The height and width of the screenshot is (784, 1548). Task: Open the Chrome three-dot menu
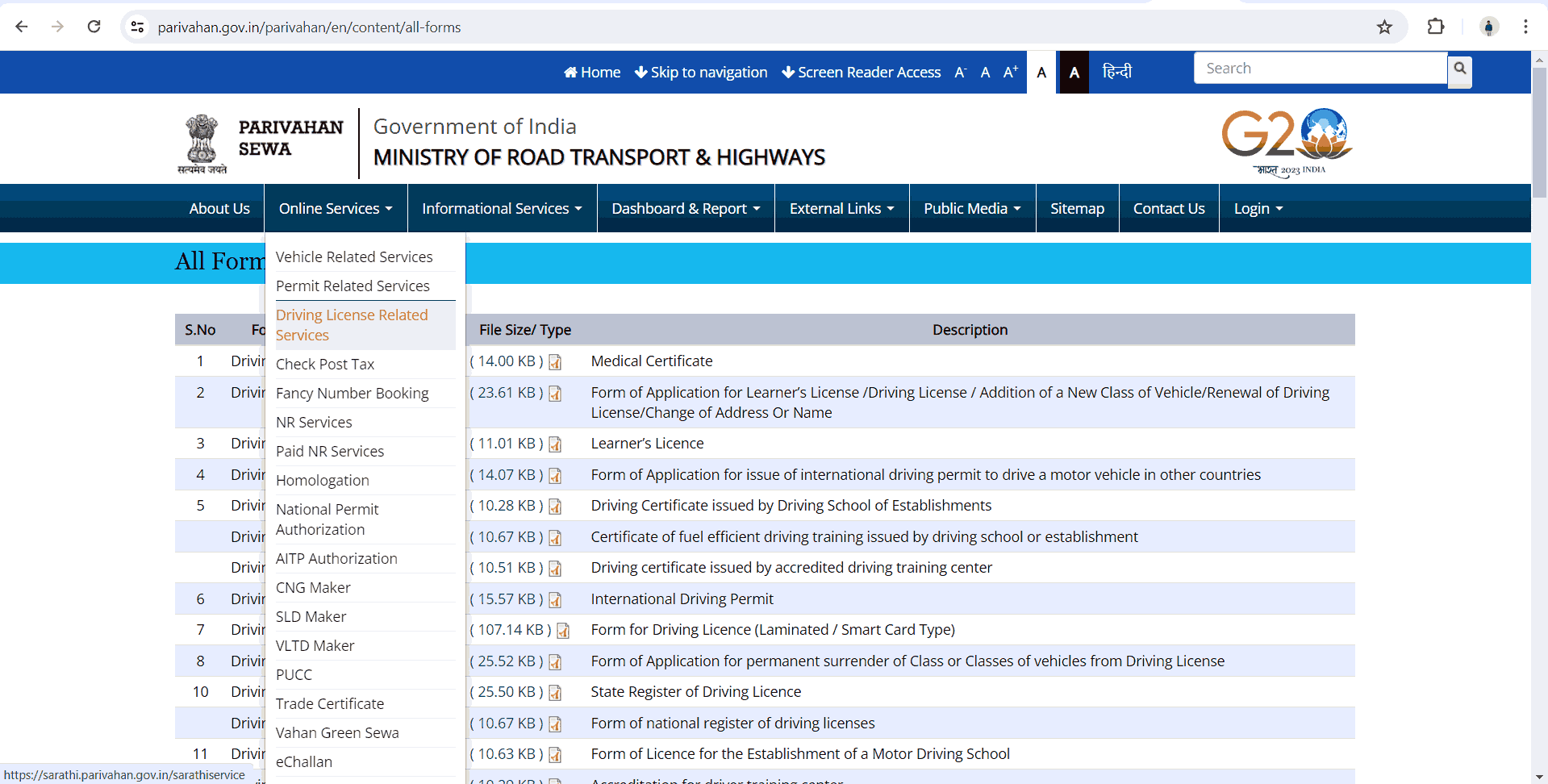(1525, 27)
